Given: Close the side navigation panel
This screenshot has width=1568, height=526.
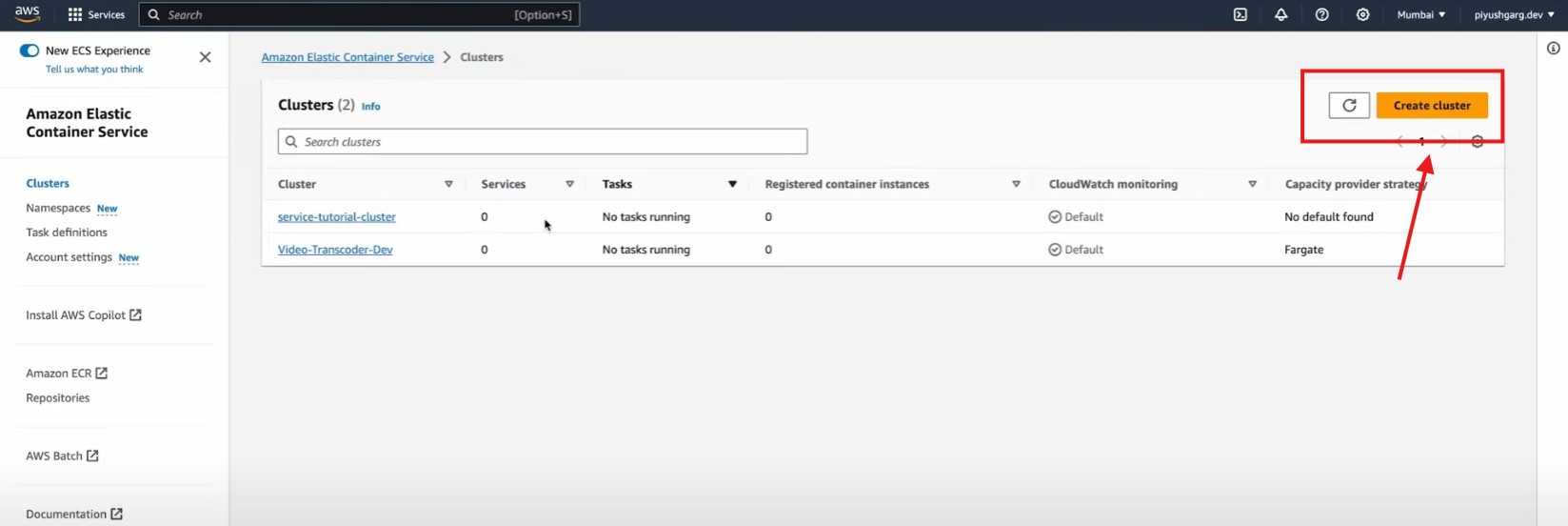Looking at the screenshot, I should pyautogui.click(x=205, y=57).
